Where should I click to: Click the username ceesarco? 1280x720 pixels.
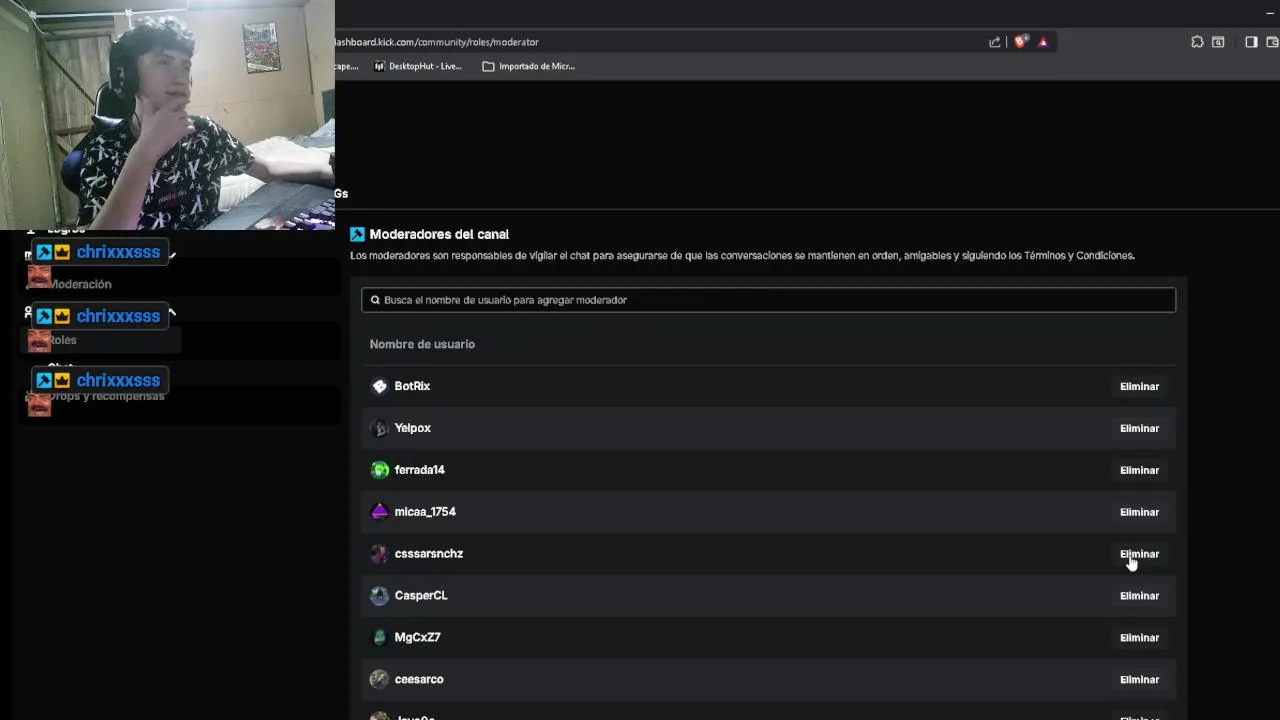tap(418, 680)
